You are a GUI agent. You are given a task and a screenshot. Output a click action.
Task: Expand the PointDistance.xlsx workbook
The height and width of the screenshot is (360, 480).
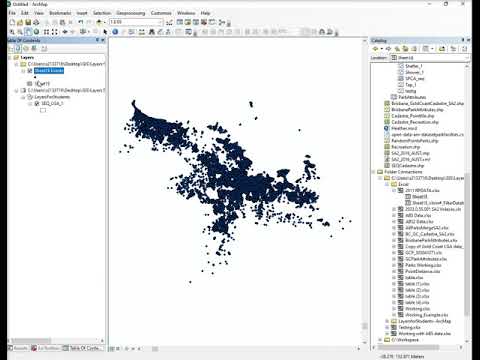394,272
